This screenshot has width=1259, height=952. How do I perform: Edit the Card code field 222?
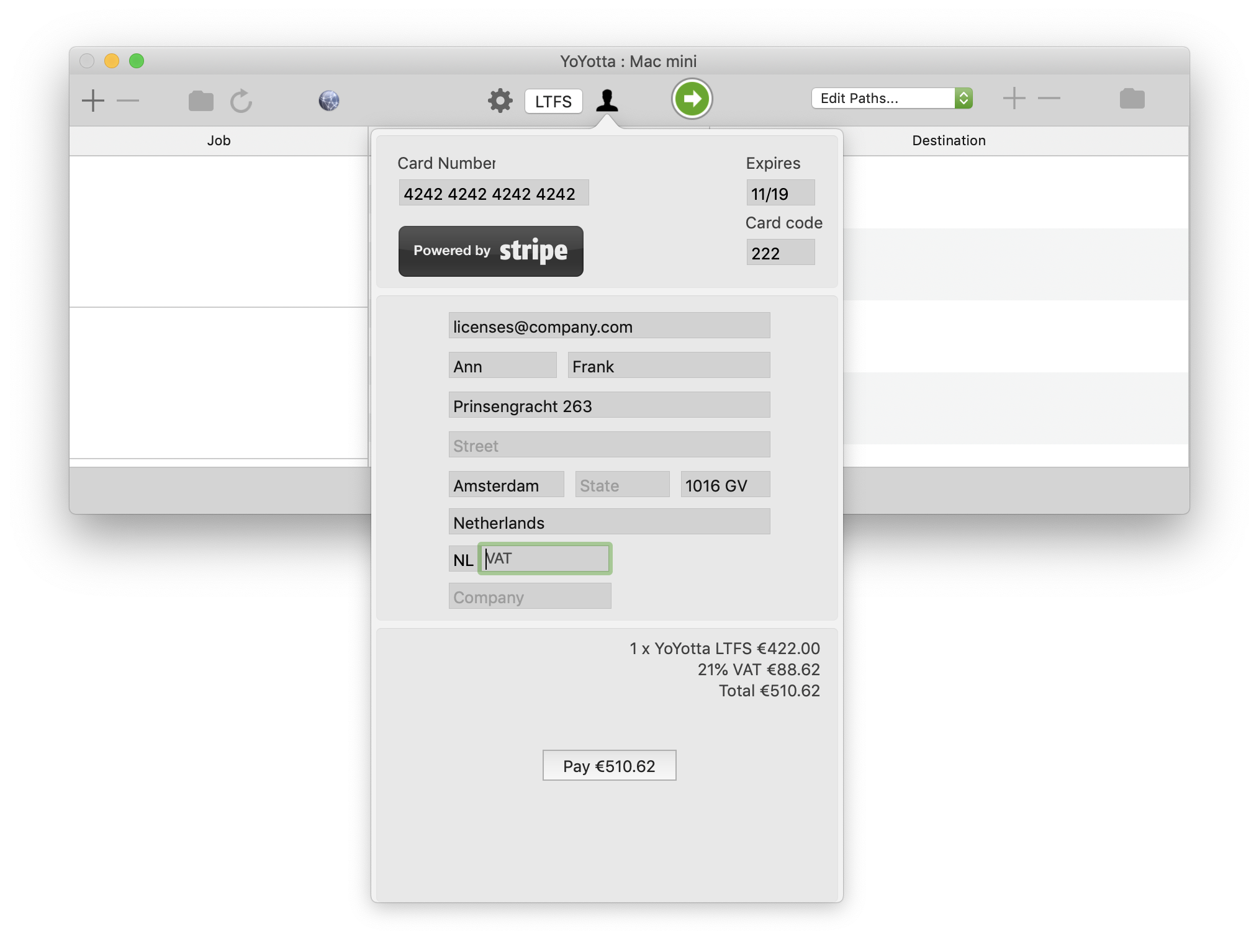coord(780,253)
